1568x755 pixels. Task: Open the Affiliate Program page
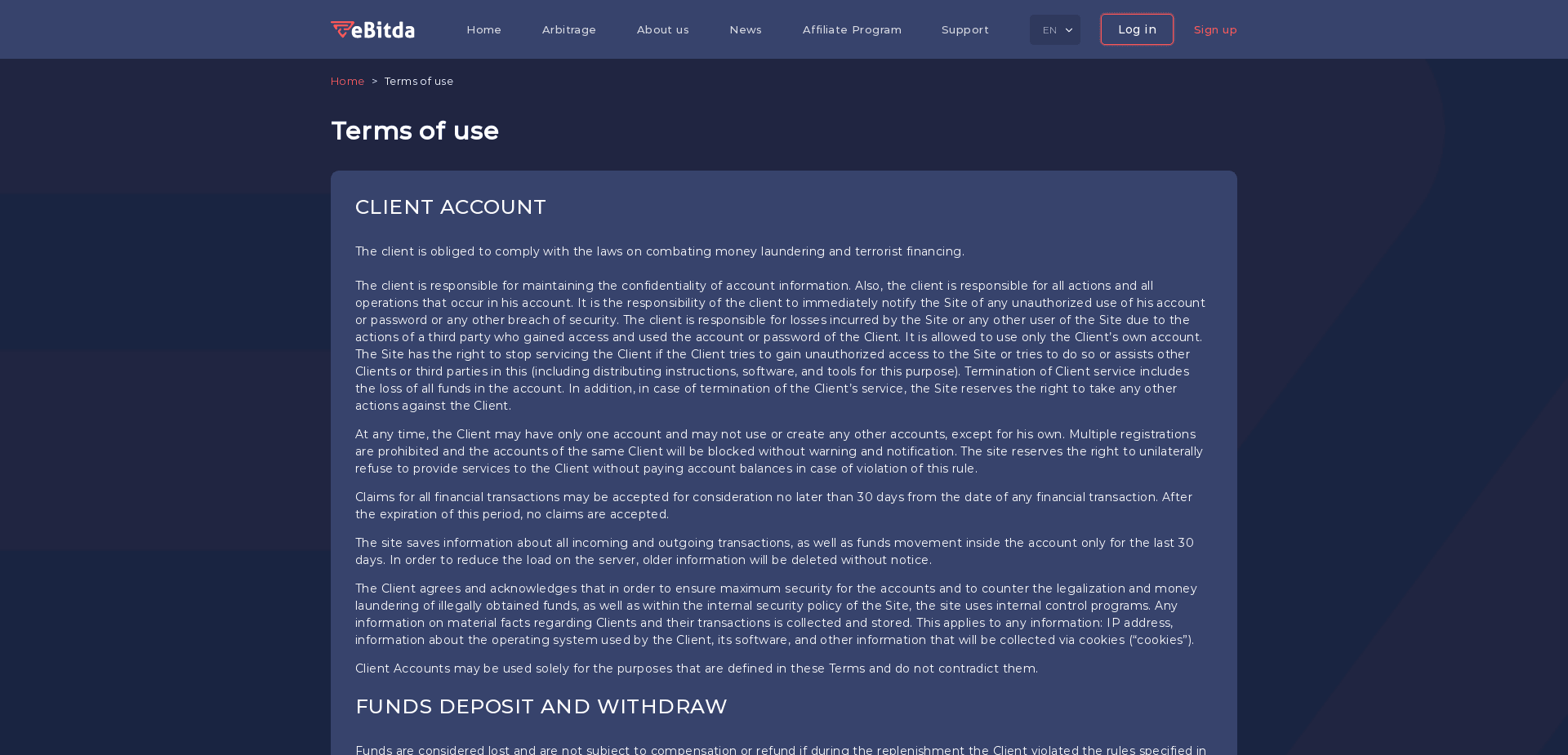(852, 29)
